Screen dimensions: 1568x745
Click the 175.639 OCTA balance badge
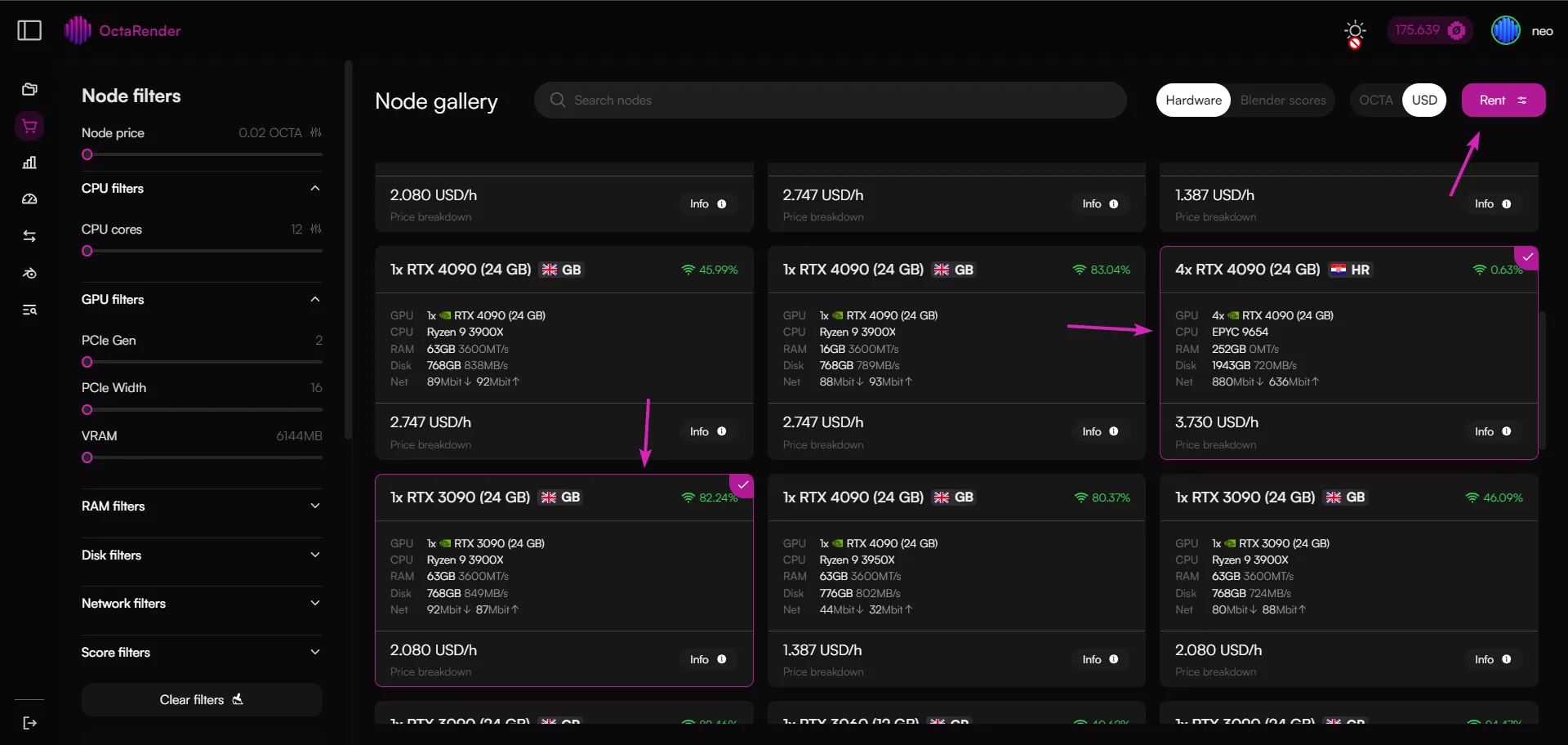(1430, 31)
